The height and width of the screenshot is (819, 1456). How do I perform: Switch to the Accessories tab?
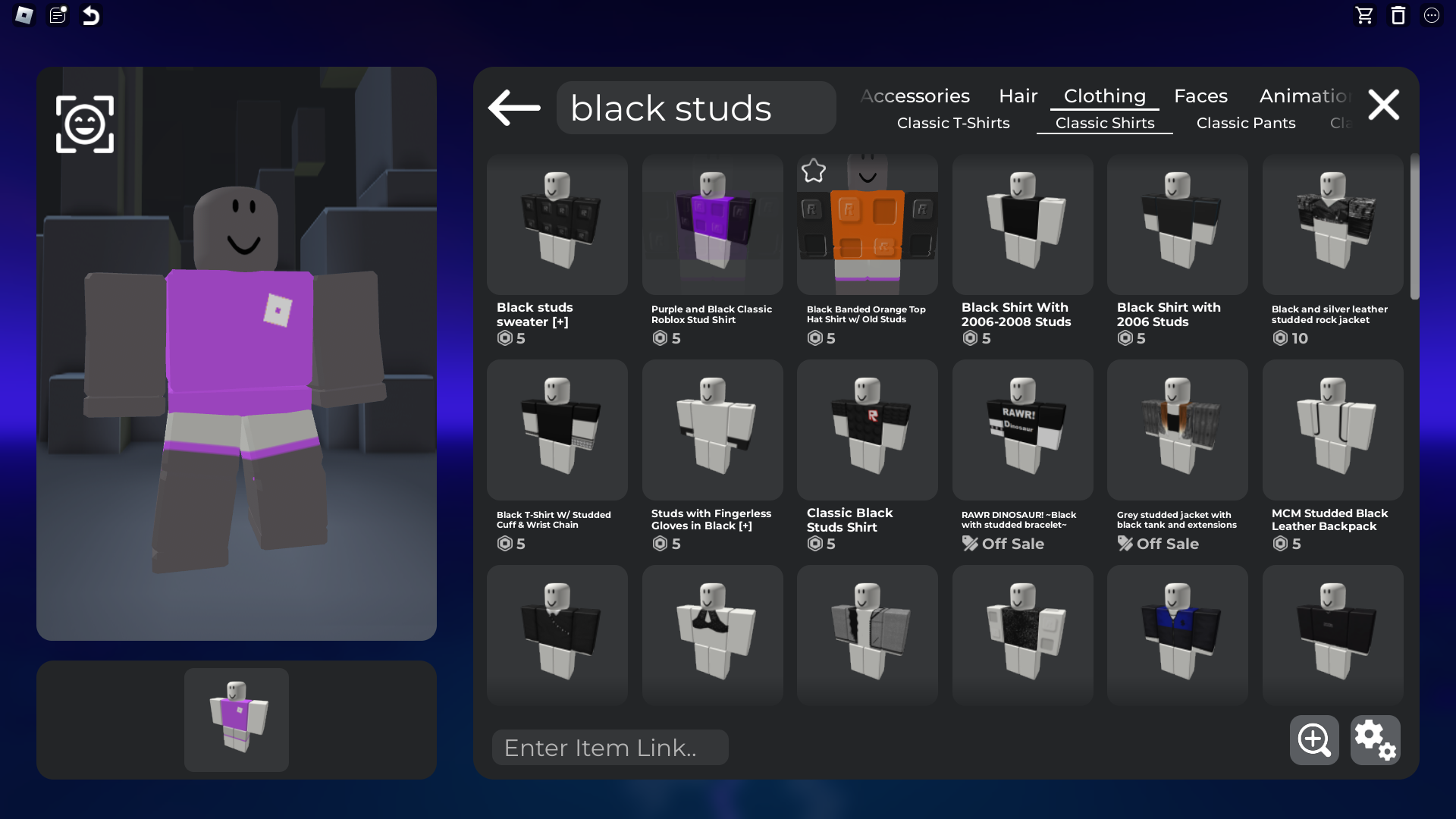(915, 96)
